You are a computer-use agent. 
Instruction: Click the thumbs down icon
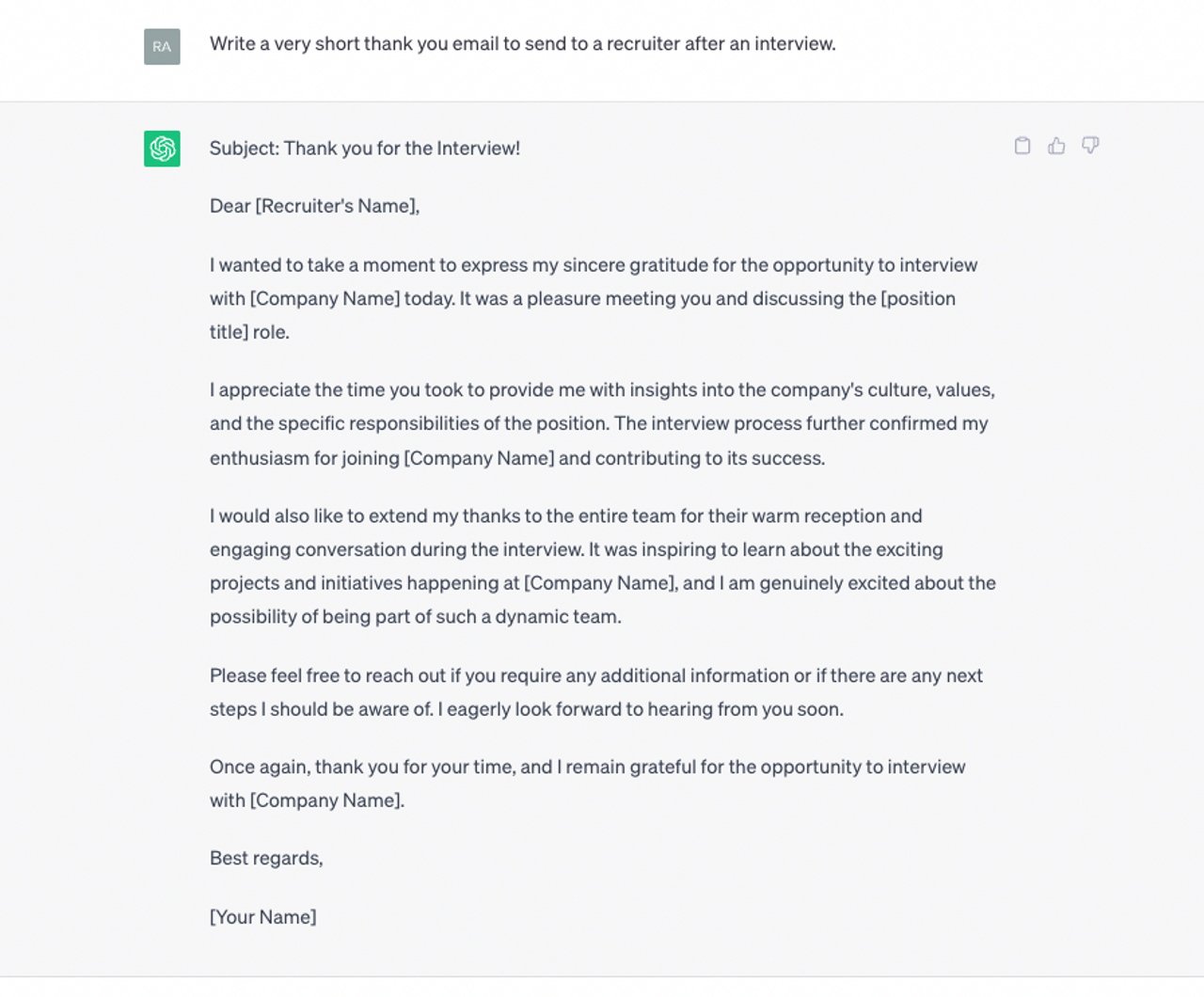[1090, 146]
